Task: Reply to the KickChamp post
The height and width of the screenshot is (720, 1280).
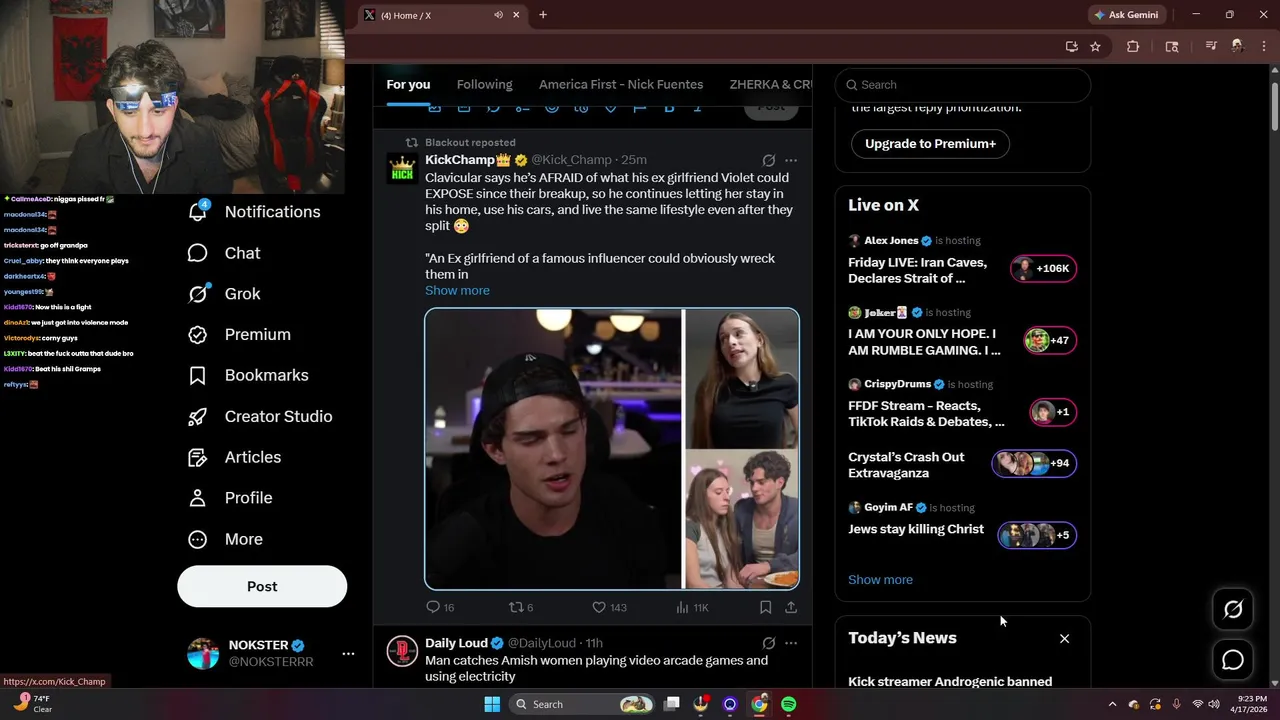Action: [x=440, y=607]
